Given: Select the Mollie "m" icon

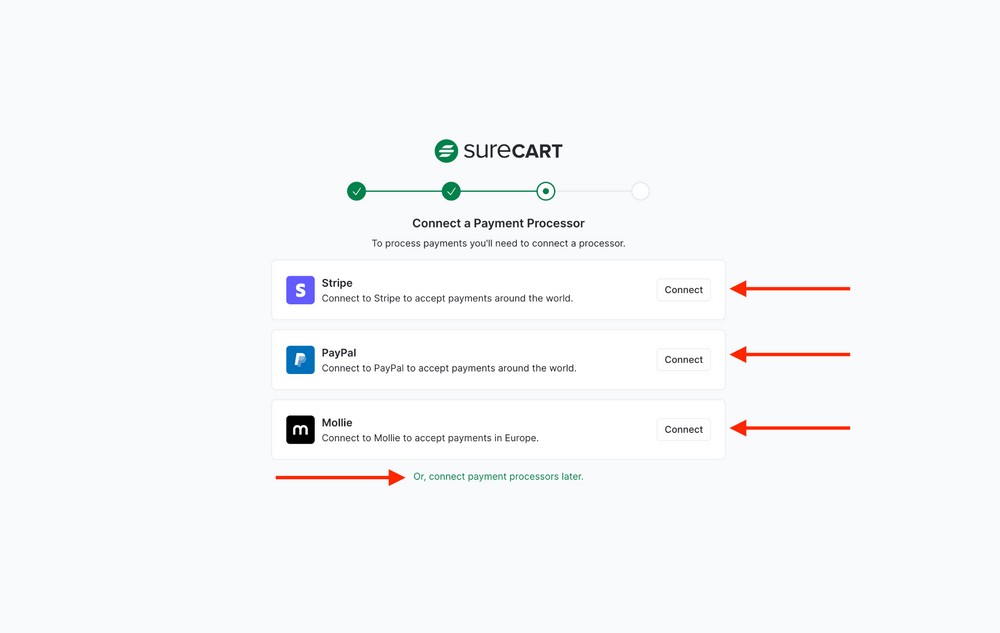Looking at the screenshot, I should [300, 429].
